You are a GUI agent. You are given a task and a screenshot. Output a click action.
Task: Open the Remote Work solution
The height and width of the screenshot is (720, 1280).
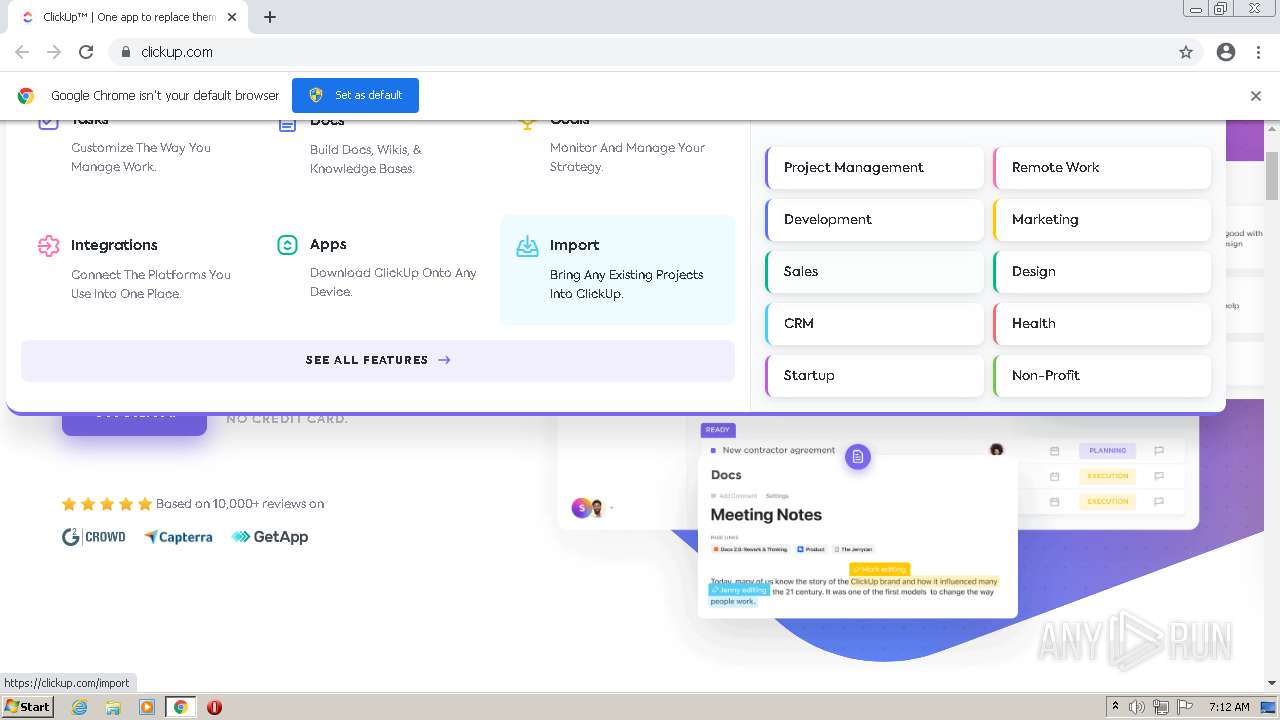coord(1102,167)
